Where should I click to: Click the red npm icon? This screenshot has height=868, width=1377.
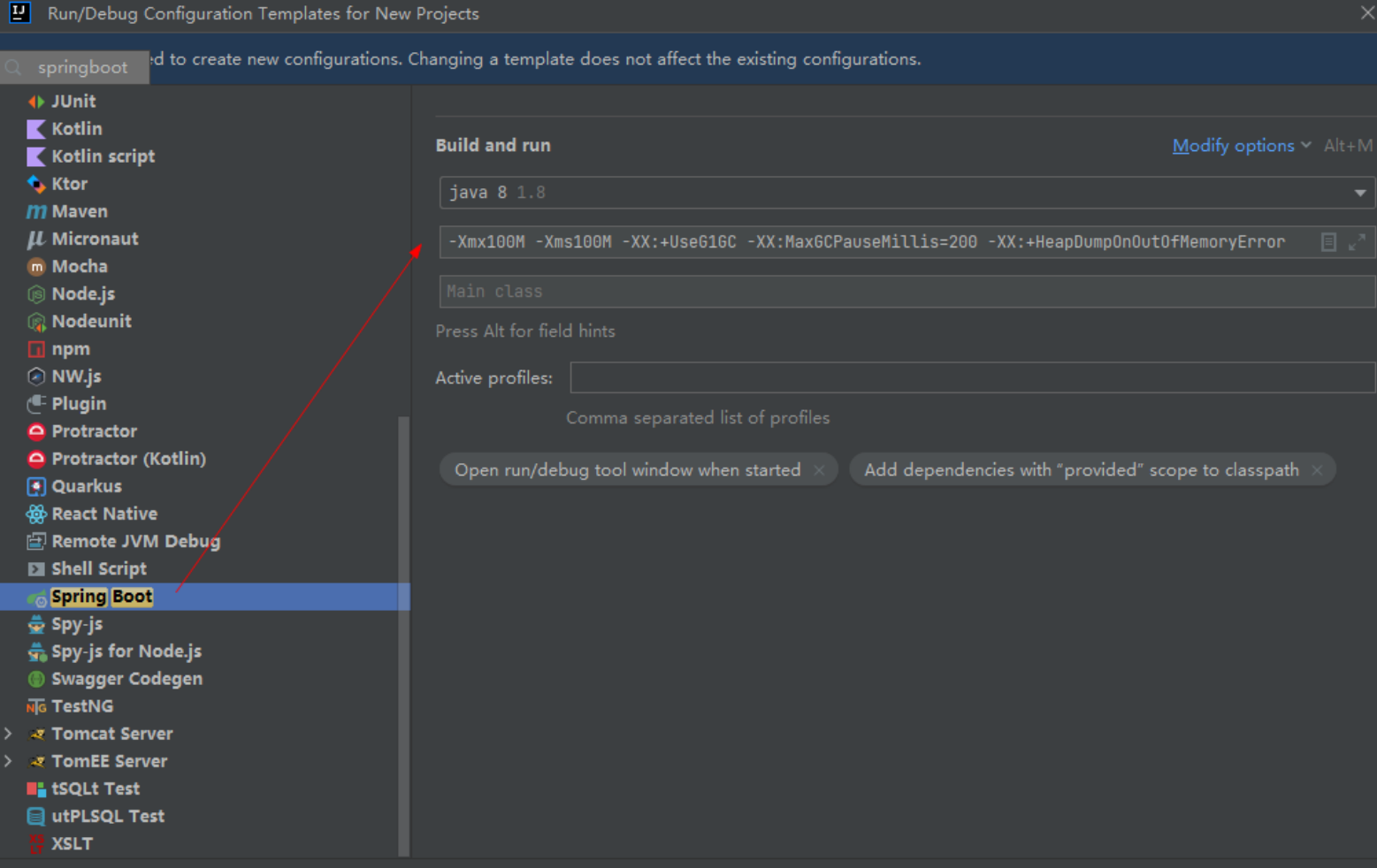[36, 349]
